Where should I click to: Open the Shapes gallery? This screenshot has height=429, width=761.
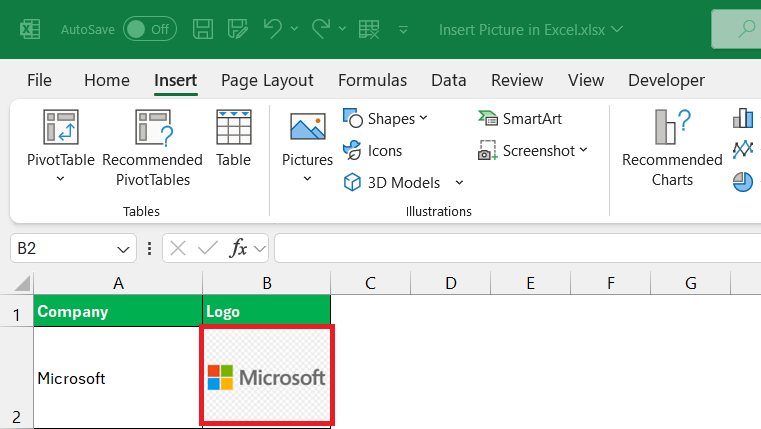tap(386, 118)
